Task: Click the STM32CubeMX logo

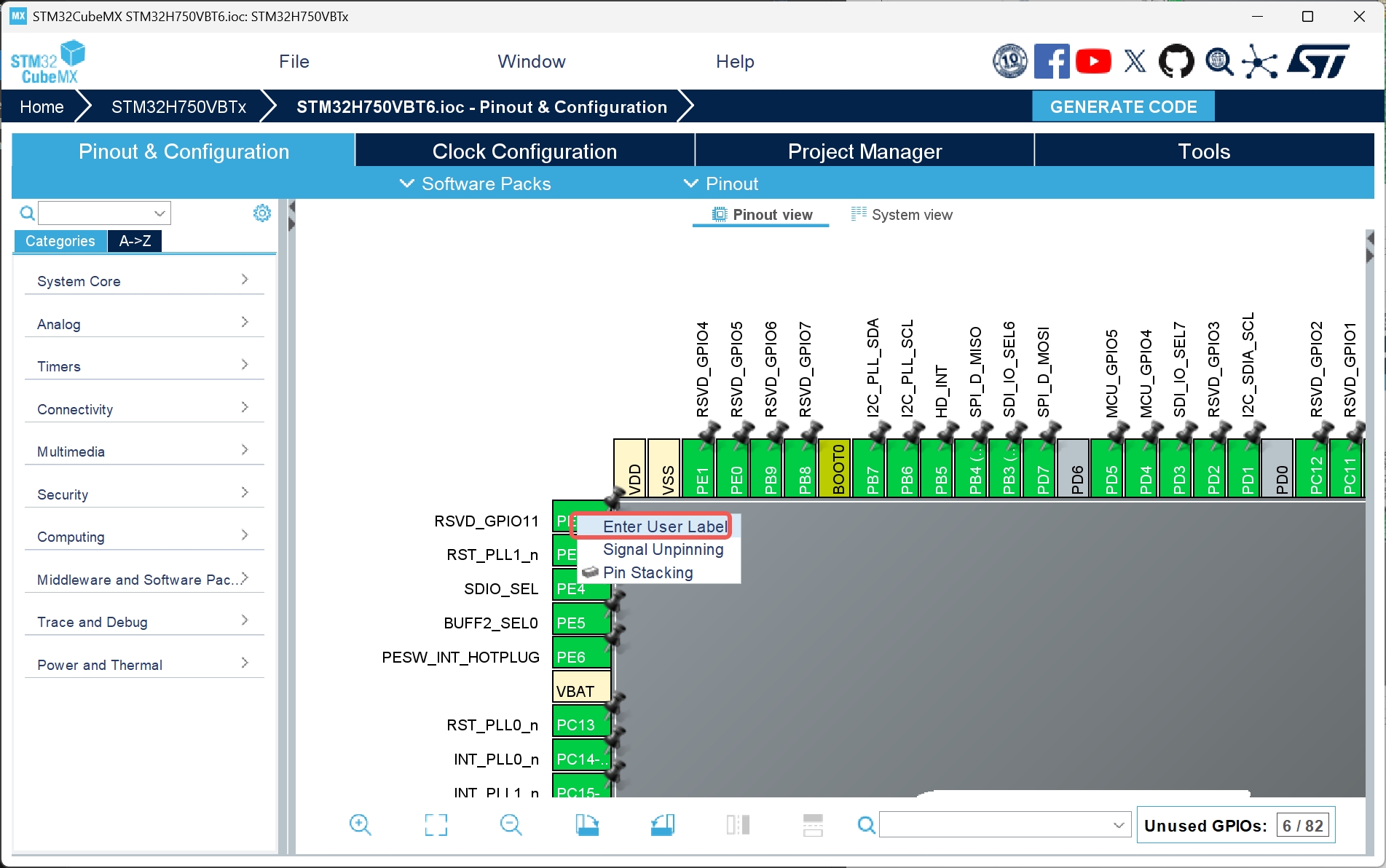Action: pyautogui.click(x=47, y=62)
